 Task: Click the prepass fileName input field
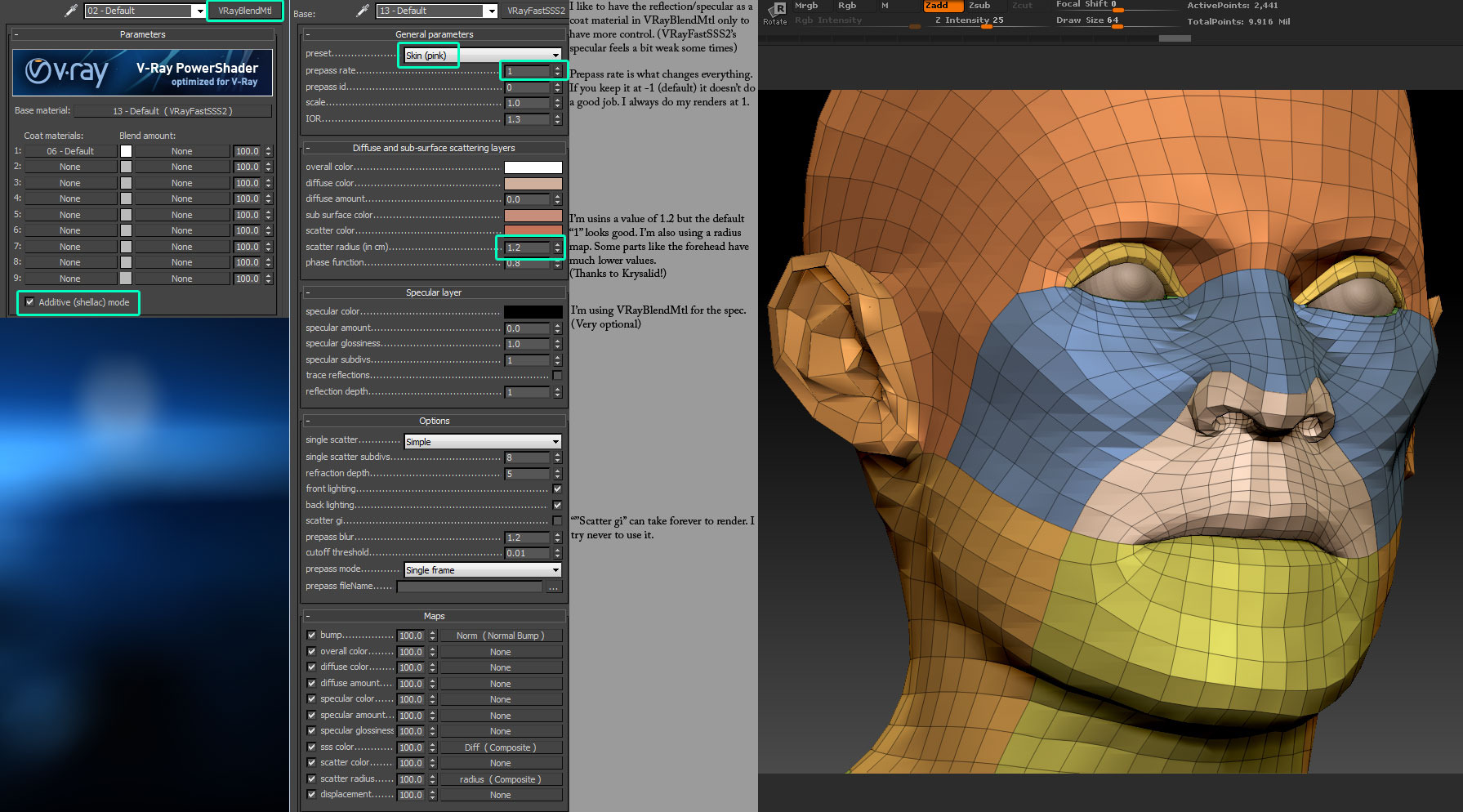470,587
